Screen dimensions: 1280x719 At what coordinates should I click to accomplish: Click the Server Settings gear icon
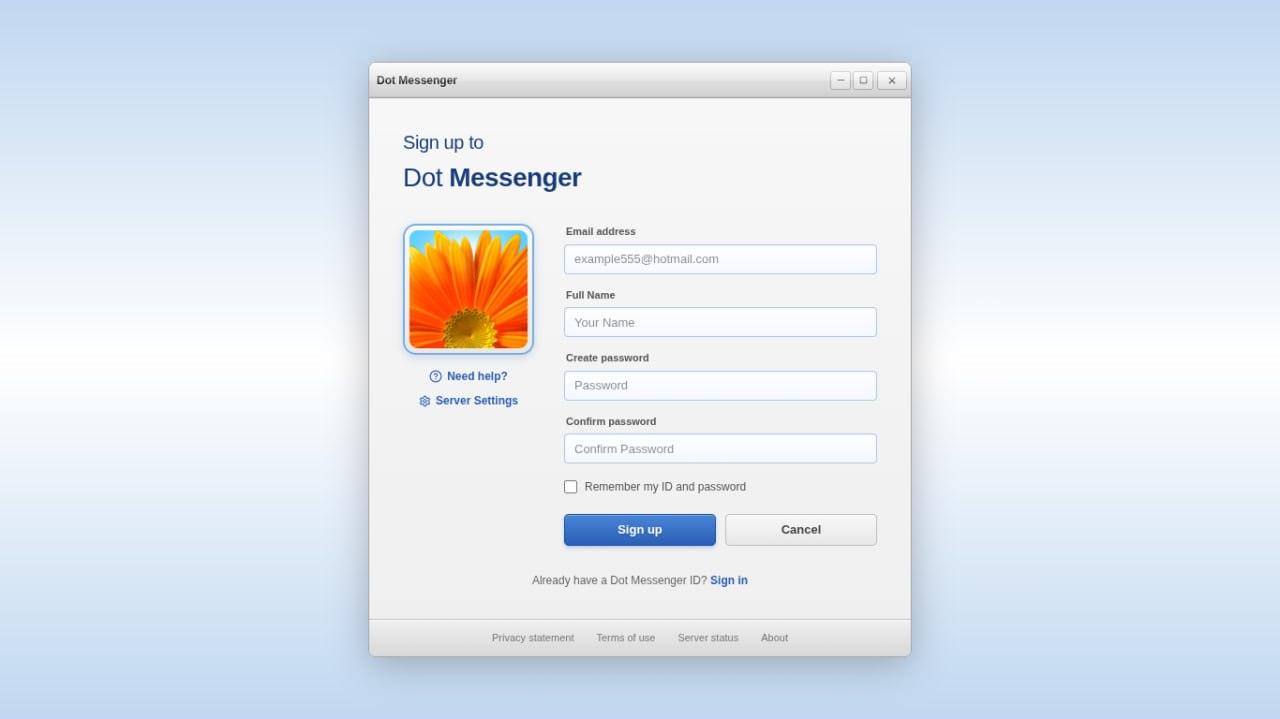[x=425, y=401]
